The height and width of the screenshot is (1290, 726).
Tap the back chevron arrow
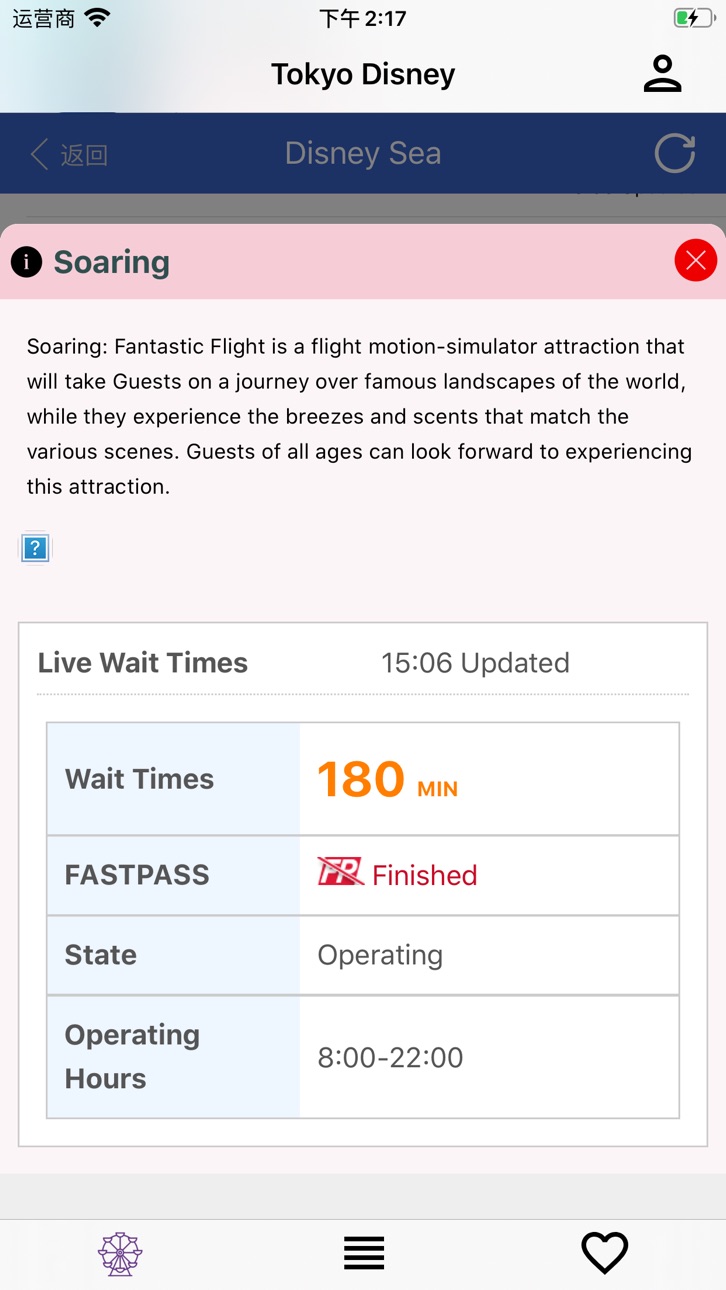(39, 154)
